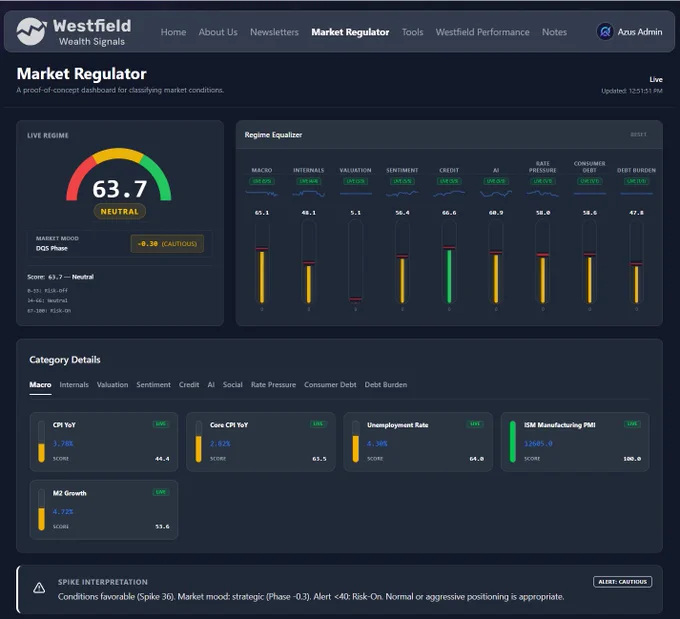This screenshot has height=619, width=680.
Task: Click the Internals sparkline chart in the equalizer
Action: click(308, 193)
